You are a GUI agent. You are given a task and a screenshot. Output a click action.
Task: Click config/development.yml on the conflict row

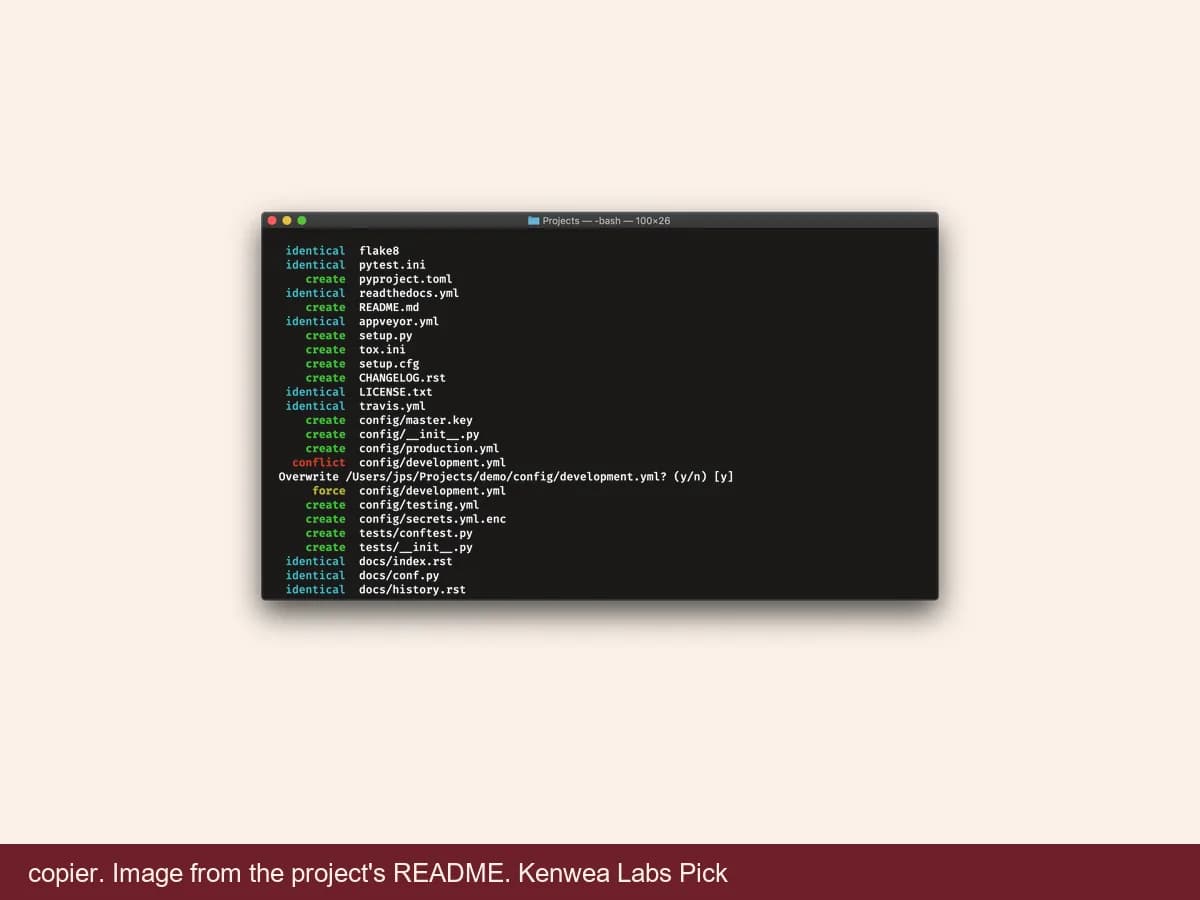pyautogui.click(x=432, y=463)
